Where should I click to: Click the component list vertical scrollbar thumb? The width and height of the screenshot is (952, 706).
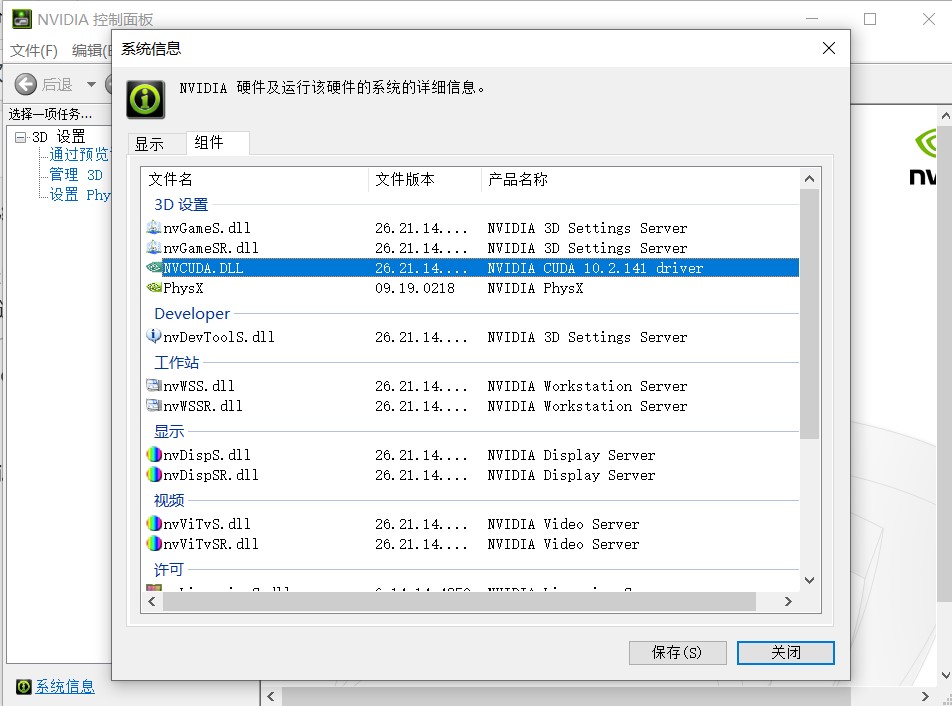pyautogui.click(x=809, y=314)
